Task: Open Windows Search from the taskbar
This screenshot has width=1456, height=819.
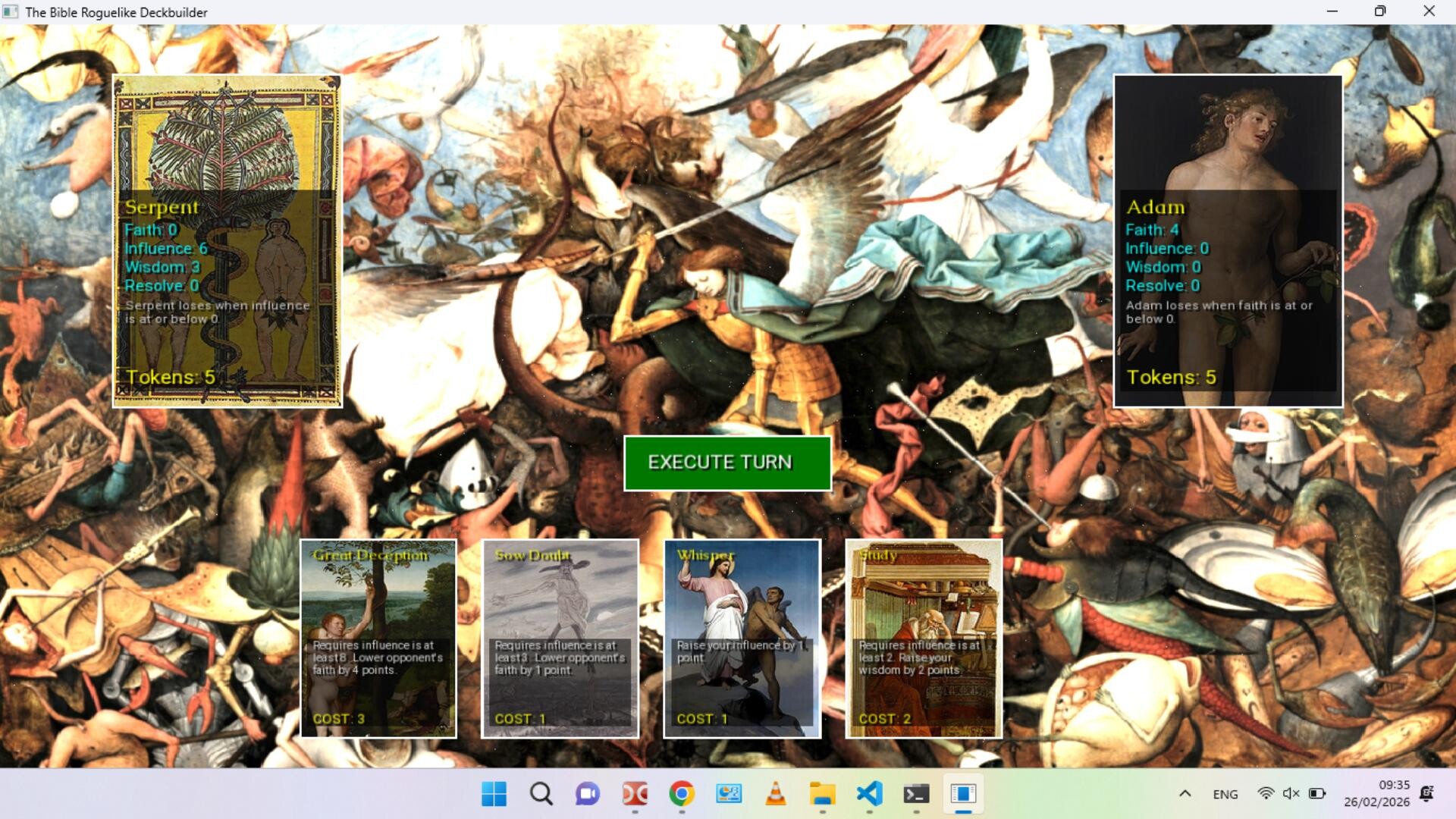Action: [x=541, y=795]
